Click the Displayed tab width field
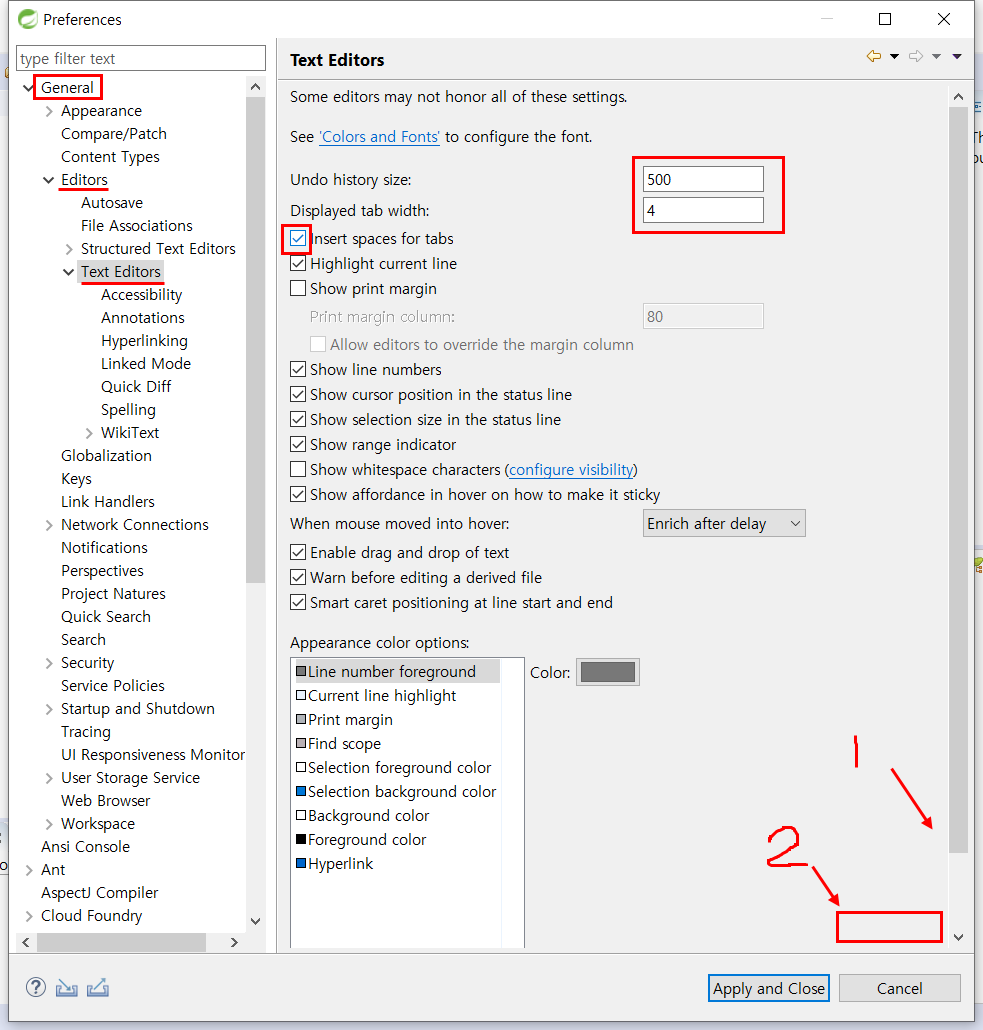 703,210
